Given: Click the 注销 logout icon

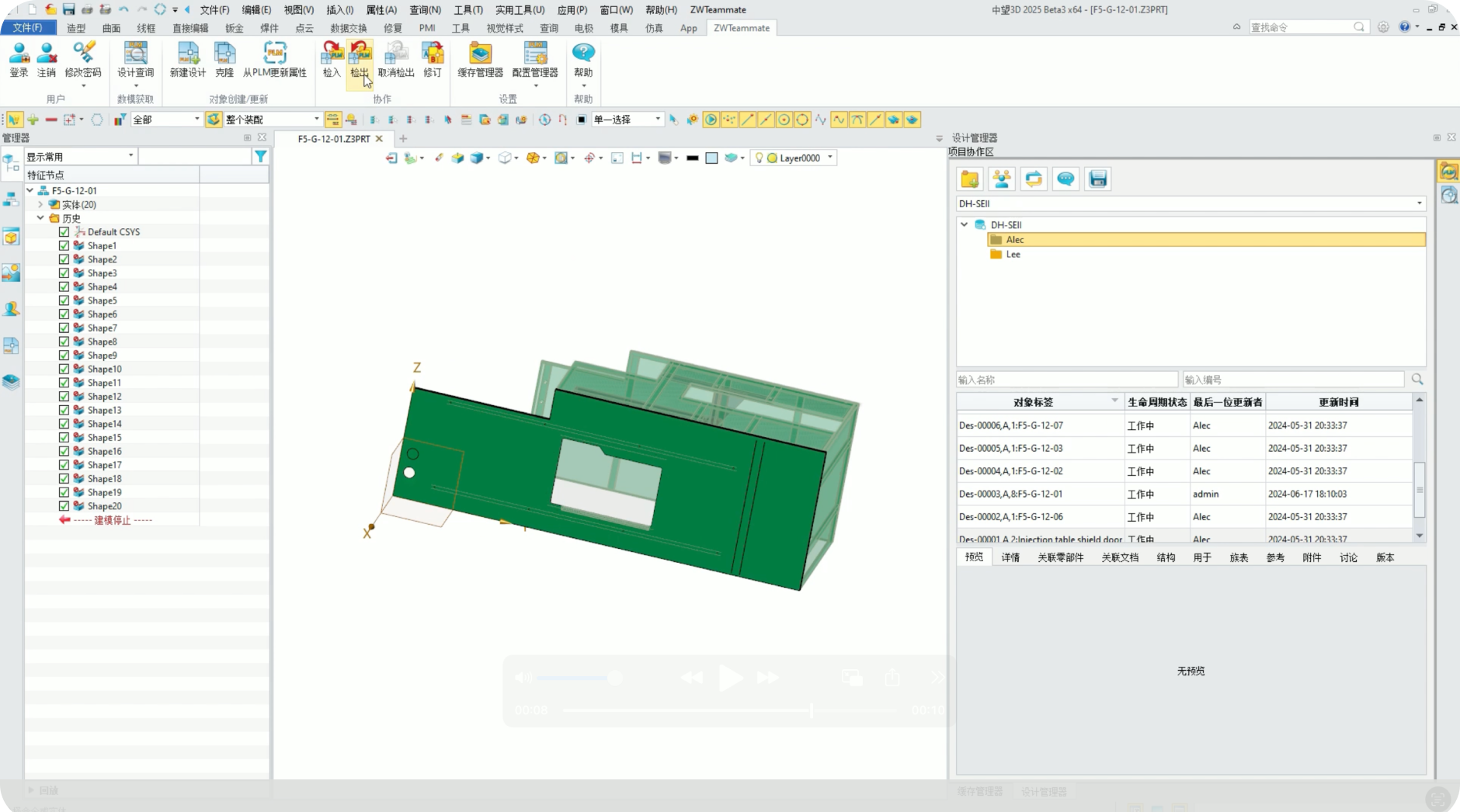Looking at the screenshot, I should [47, 59].
